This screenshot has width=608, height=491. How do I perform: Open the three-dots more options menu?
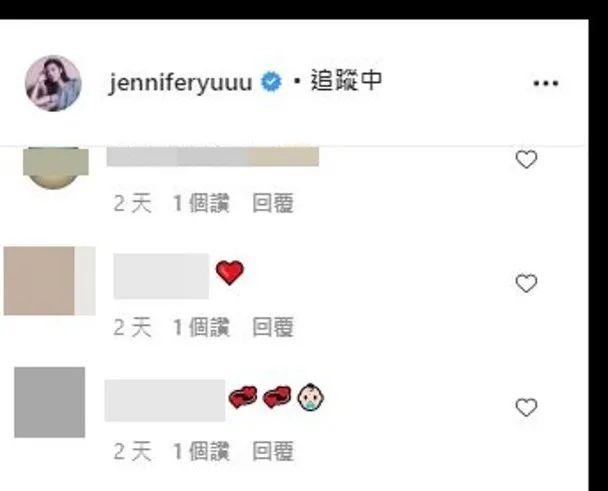pos(546,83)
